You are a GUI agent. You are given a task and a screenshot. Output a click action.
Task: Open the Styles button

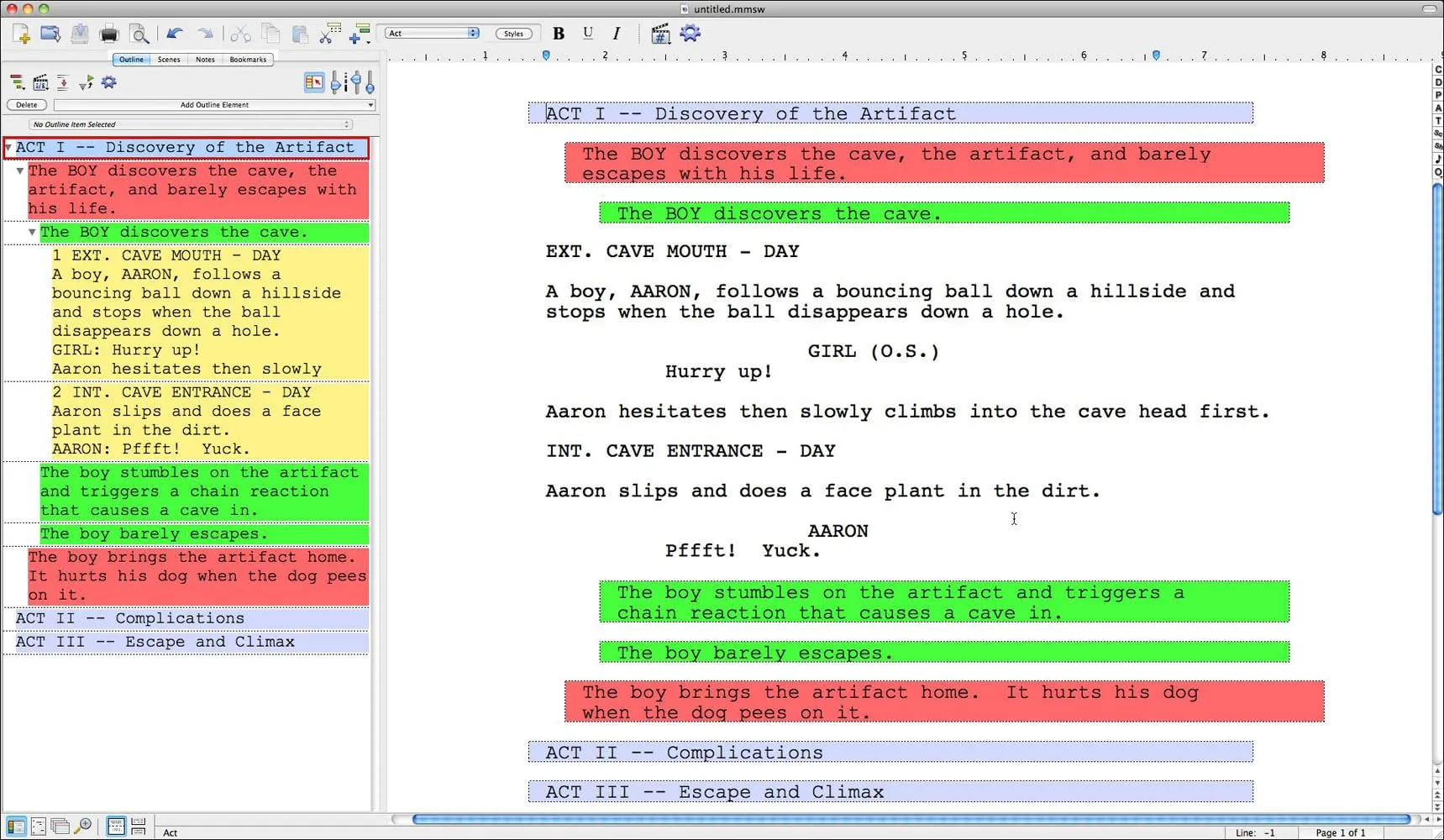pyautogui.click(x=513, y=34)
